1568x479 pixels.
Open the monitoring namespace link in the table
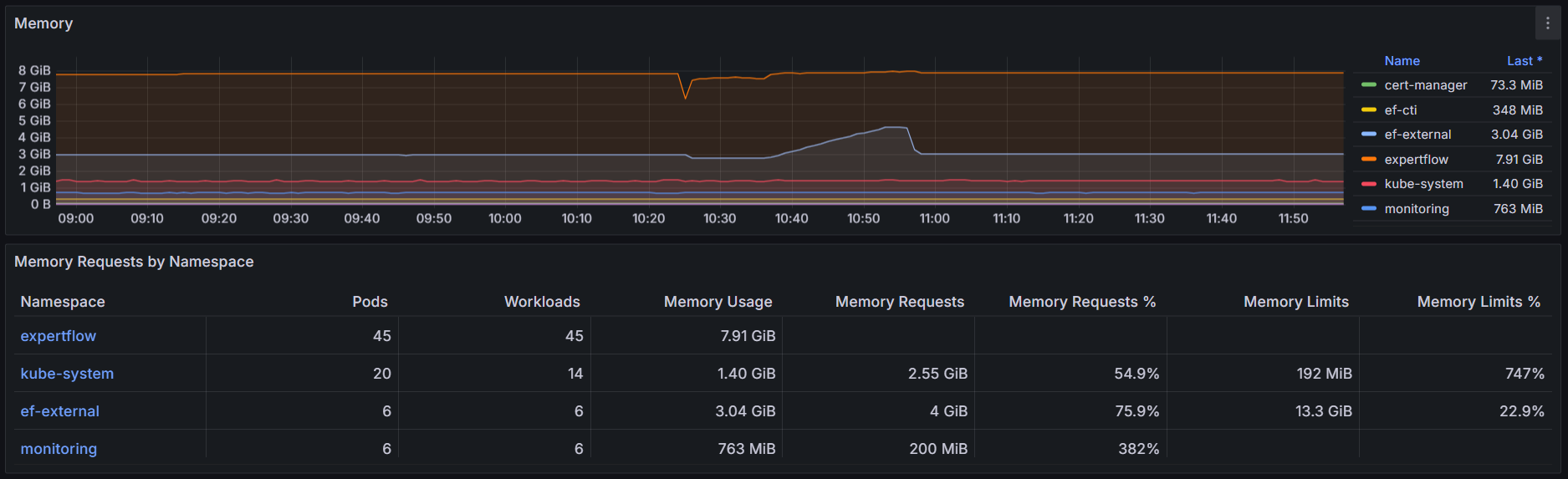click(x=59, y=449)
